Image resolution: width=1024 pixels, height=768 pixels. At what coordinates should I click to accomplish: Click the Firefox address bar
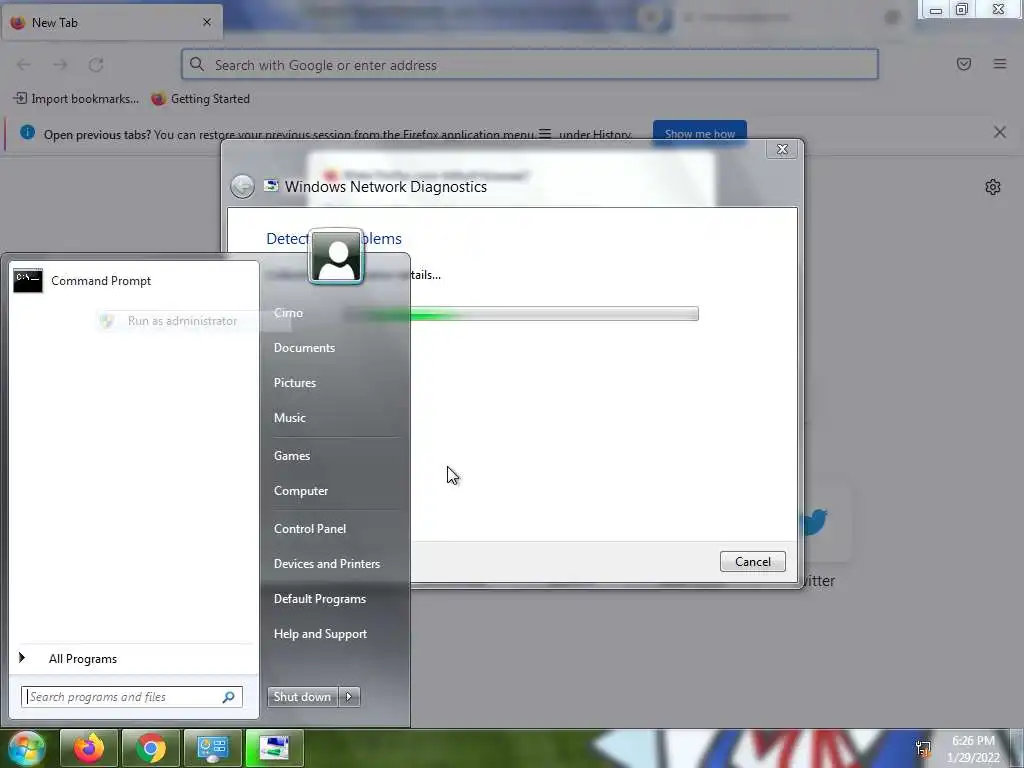pyautogui.click(x=530, y=65)
